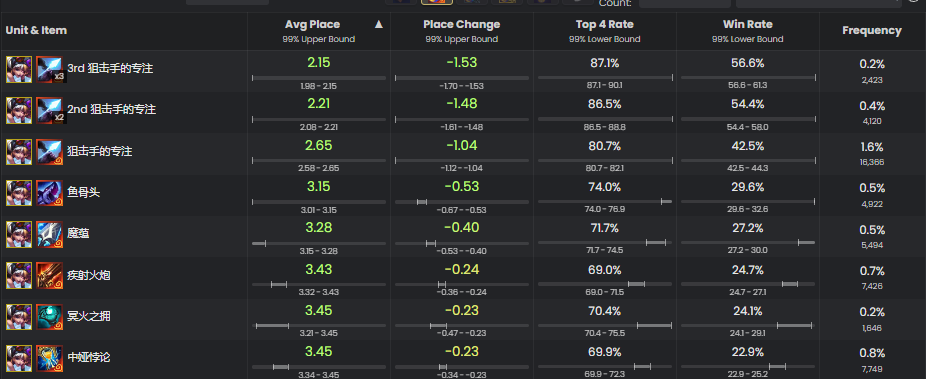Select the highlighted filter icon above the table

[x=437, y=2]
